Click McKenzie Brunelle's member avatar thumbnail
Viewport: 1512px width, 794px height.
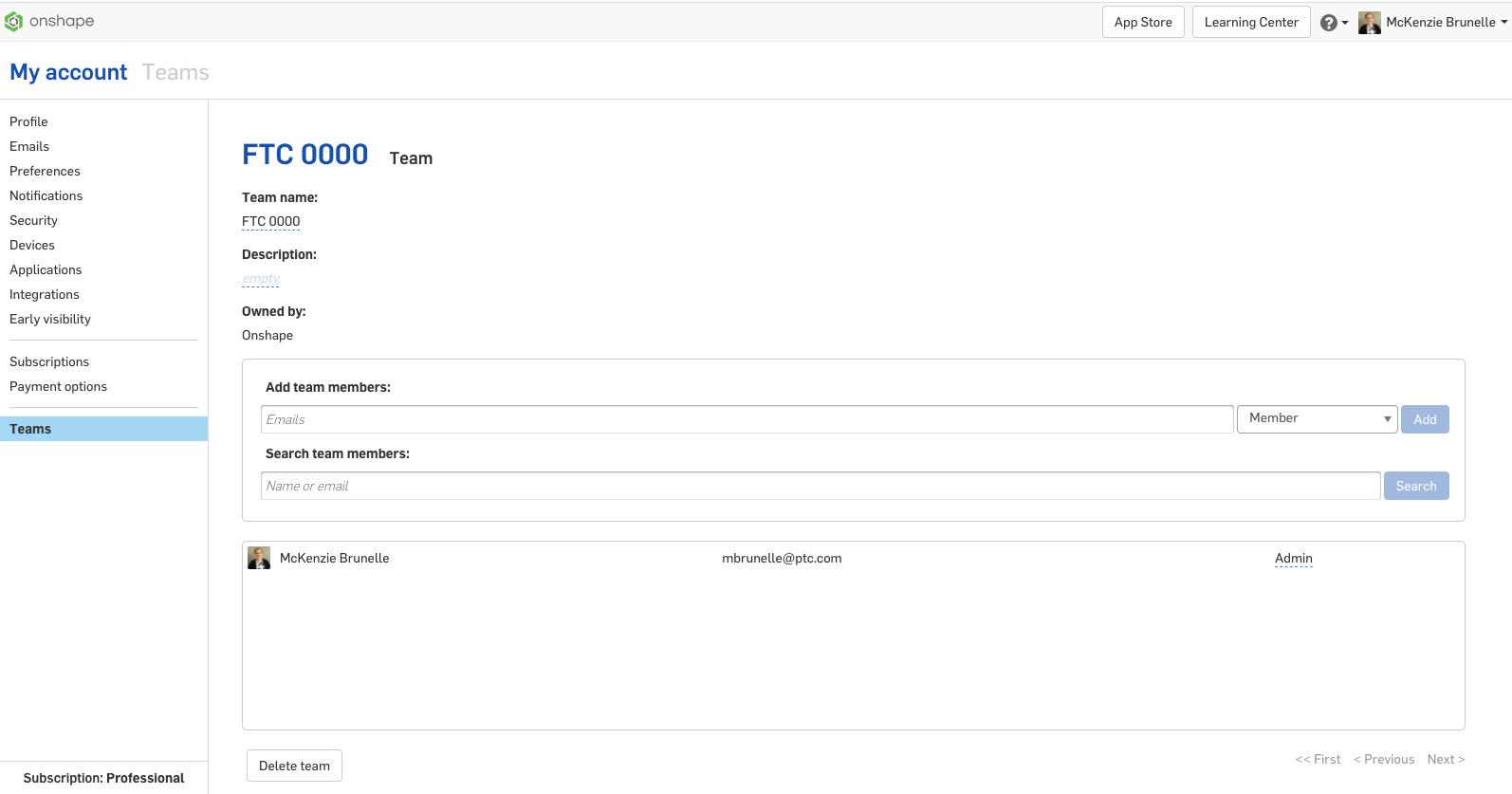click(259, 558)
